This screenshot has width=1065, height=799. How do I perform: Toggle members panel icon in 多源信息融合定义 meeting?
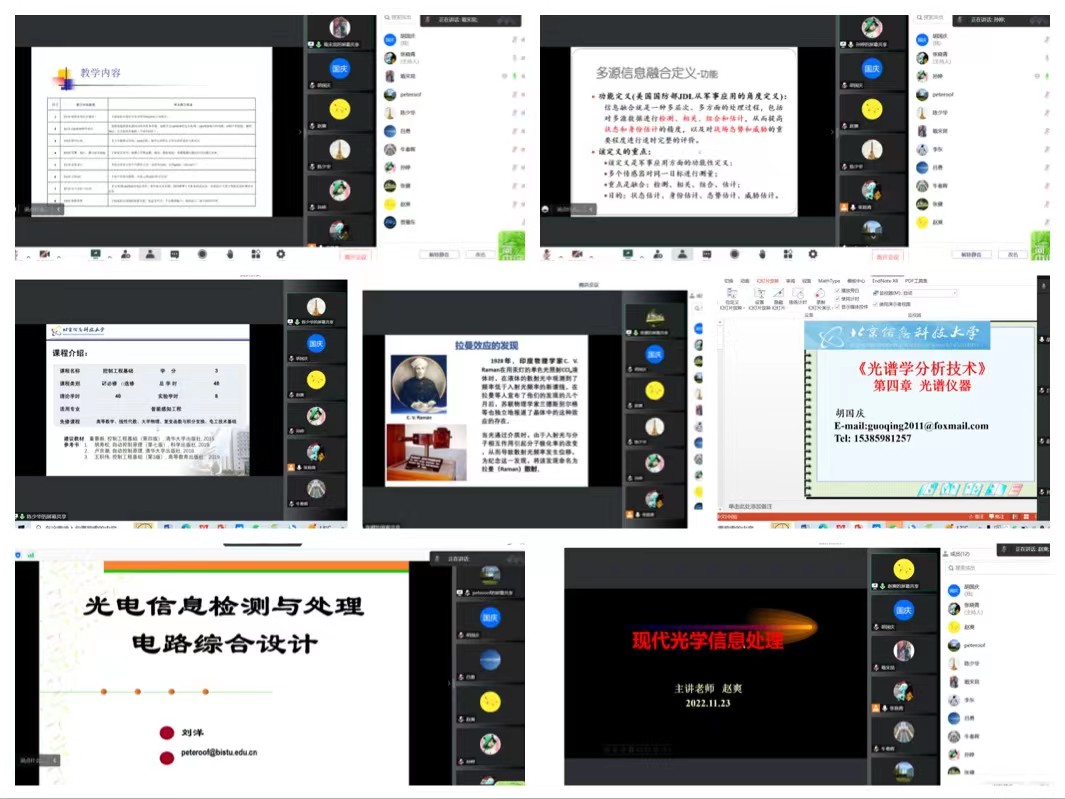coord(682,254)
